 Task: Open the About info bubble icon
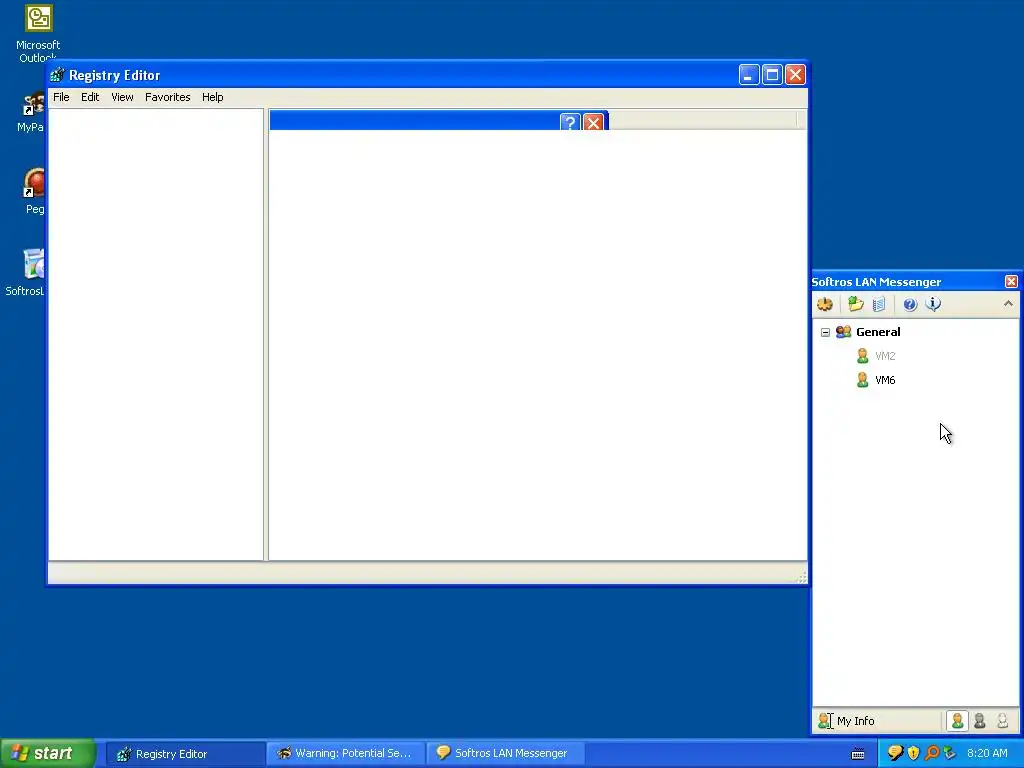click(933, 304)
